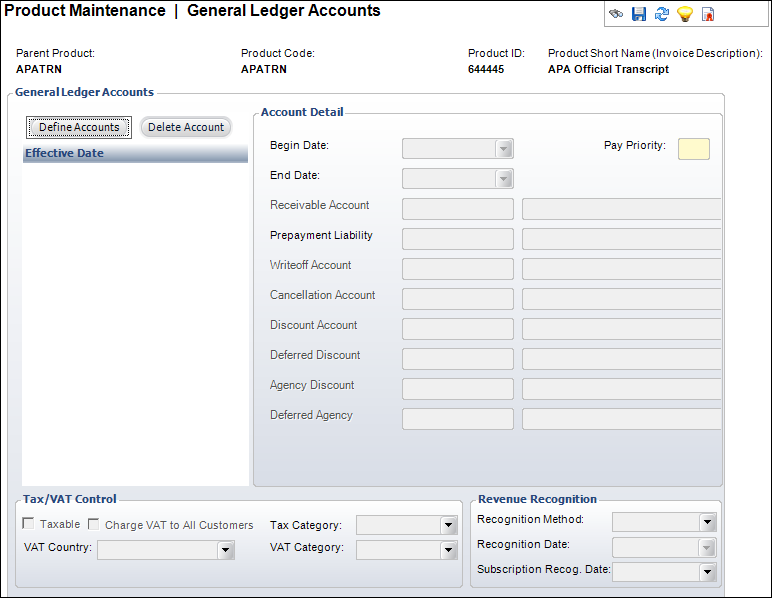This screenshot has height=598, width=772.
Task: Click the APA Official Transcript short name
Action: [608, 69]
